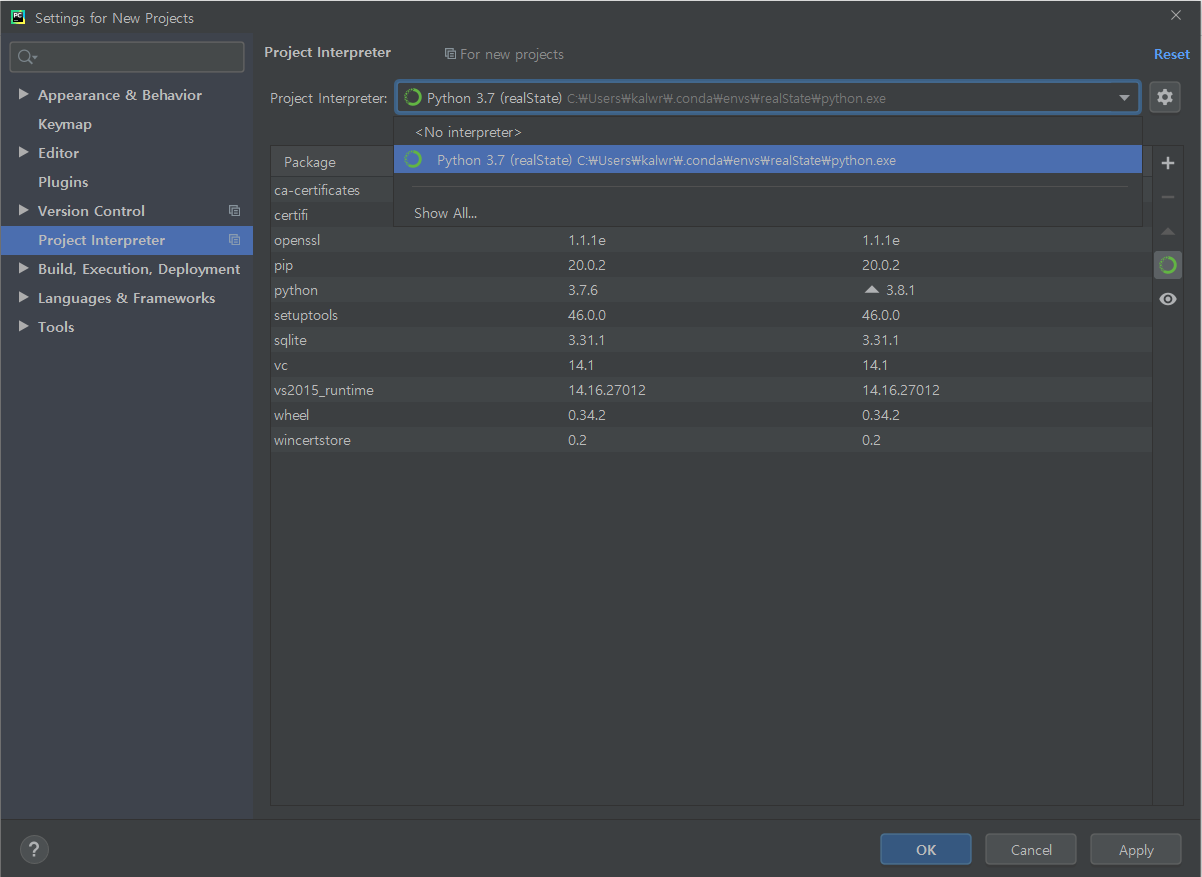Image resolution: width=1202 pixels, height=877 pixels.
Task: Focus the settings search field
Action: click(127, 57)
